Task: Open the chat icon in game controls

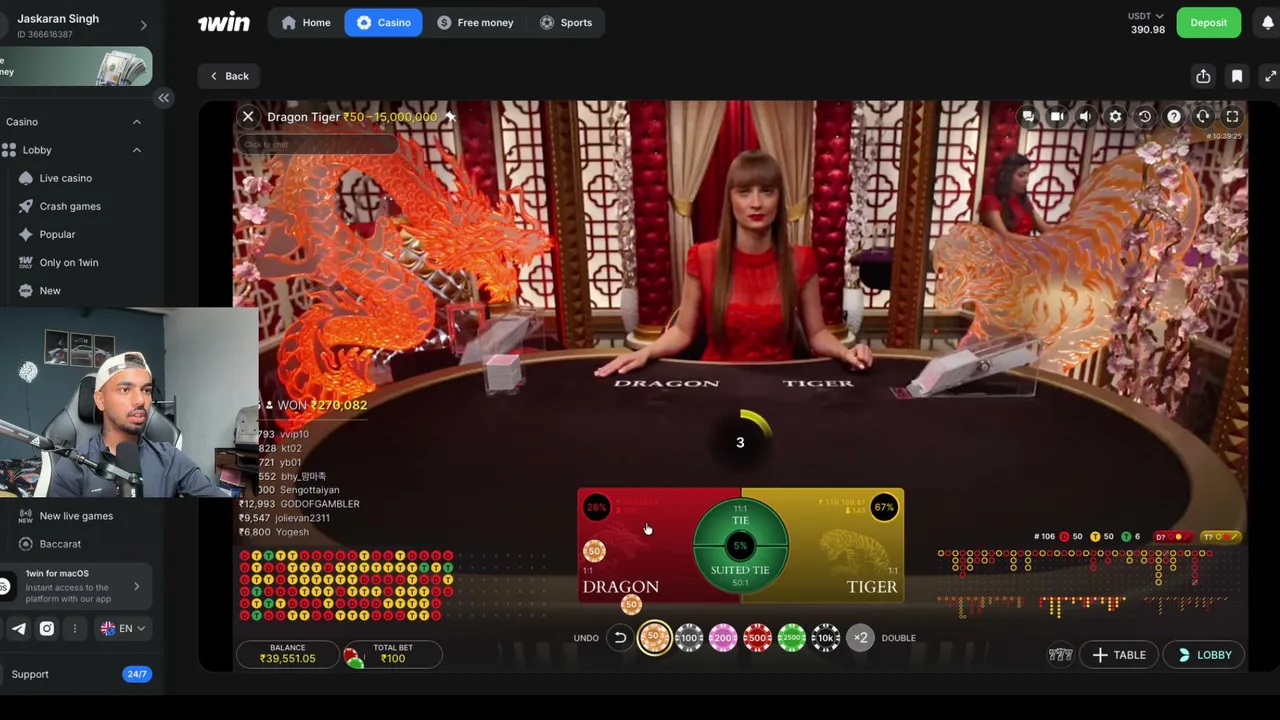Action: pyautogui.click(x=1028, y=117)
